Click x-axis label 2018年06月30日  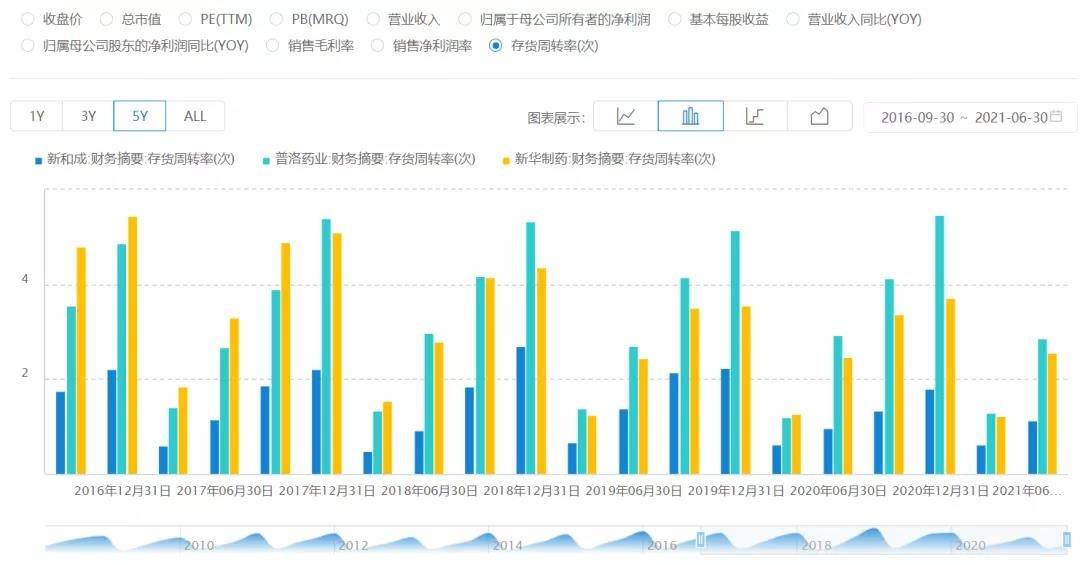tap(429, 491)
